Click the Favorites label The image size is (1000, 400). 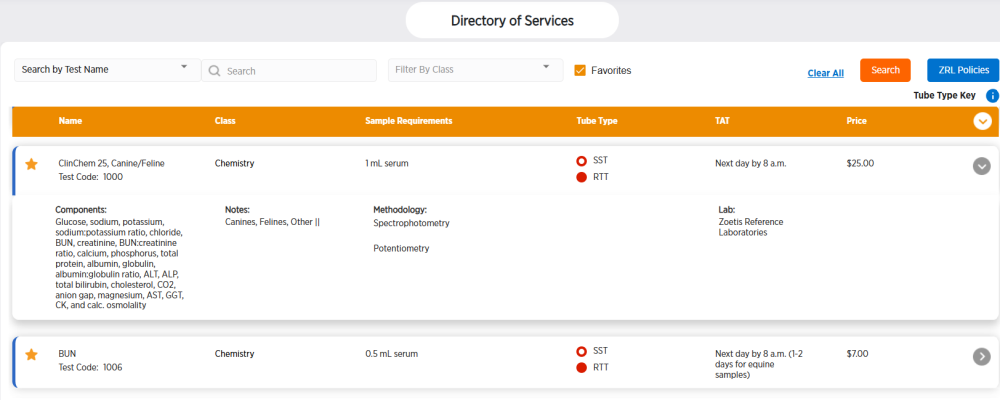(611, 70)
